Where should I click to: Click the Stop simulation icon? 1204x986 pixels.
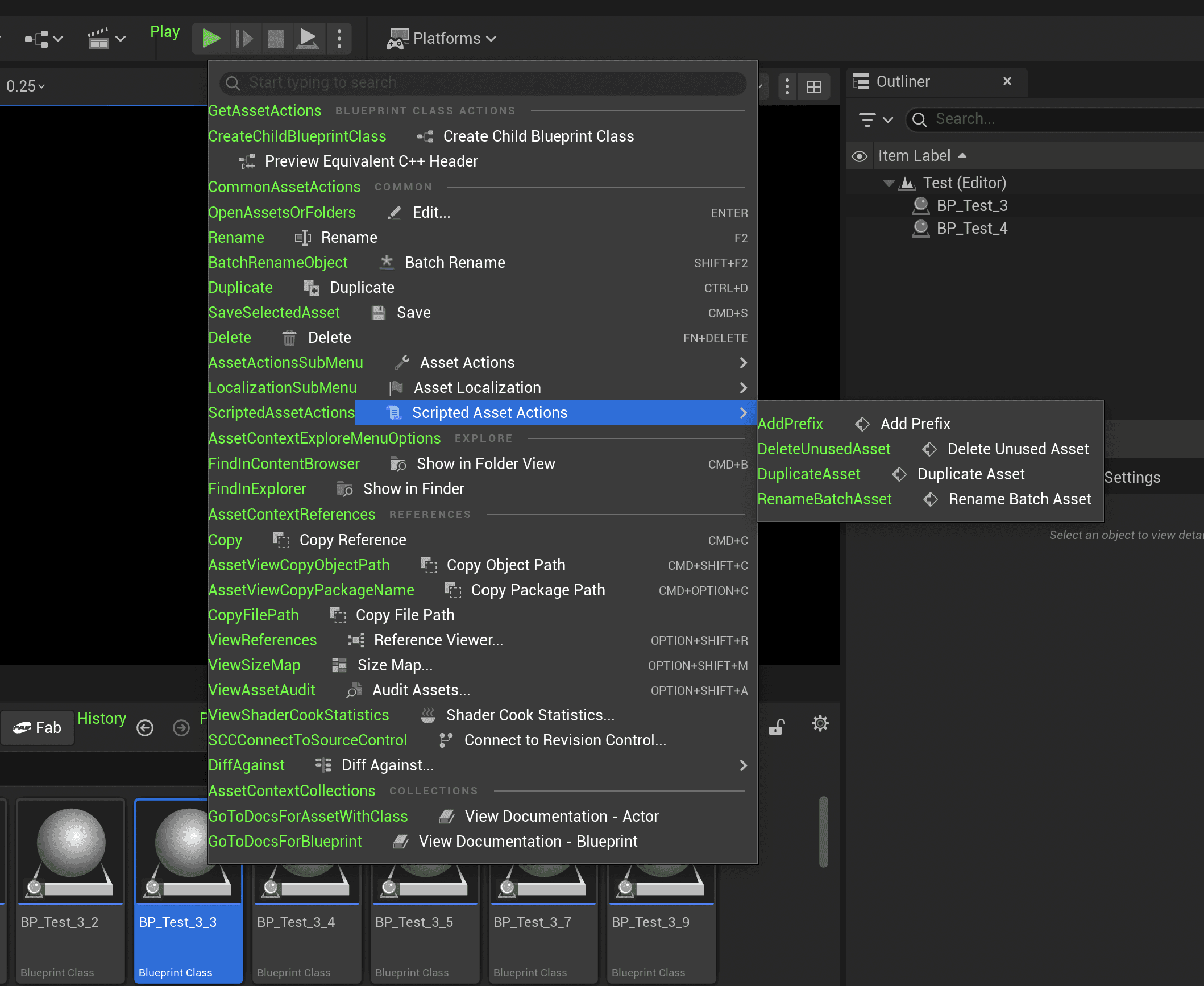tap(276, 39)
